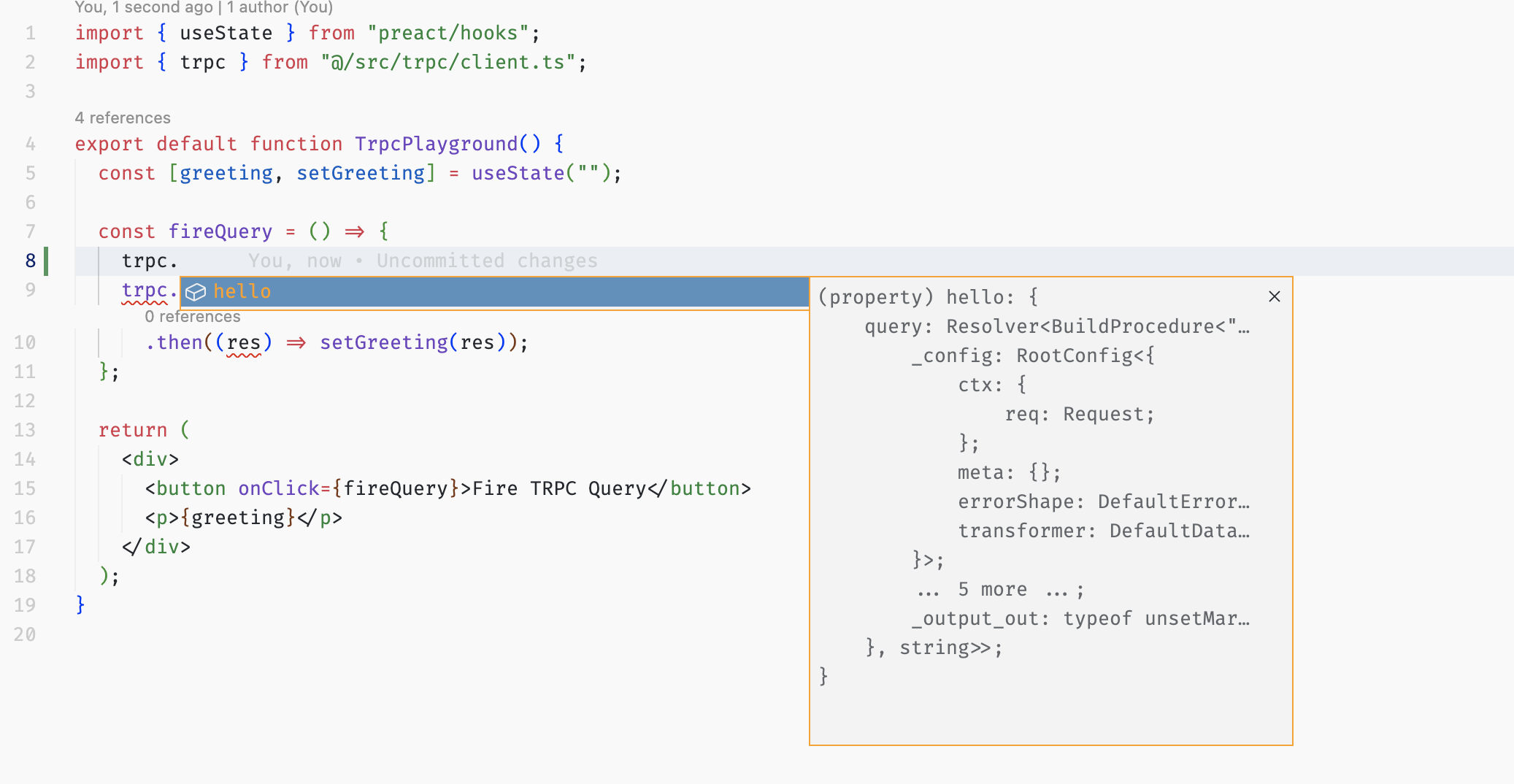Open the "0 references" code lens
Viewport: 1514px width, 784px height.
(x=193, y=317)
